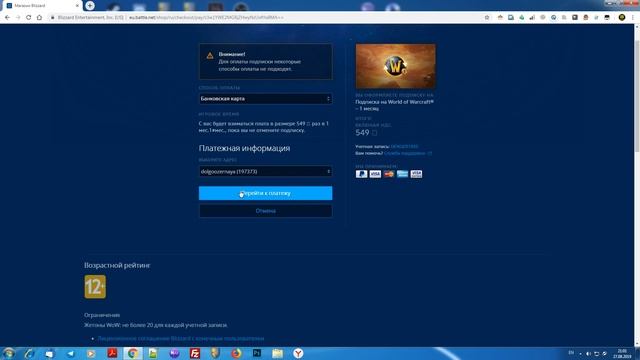640x360 pixels.
Task: Bookmark the page with the star icon
Action: 487,18
